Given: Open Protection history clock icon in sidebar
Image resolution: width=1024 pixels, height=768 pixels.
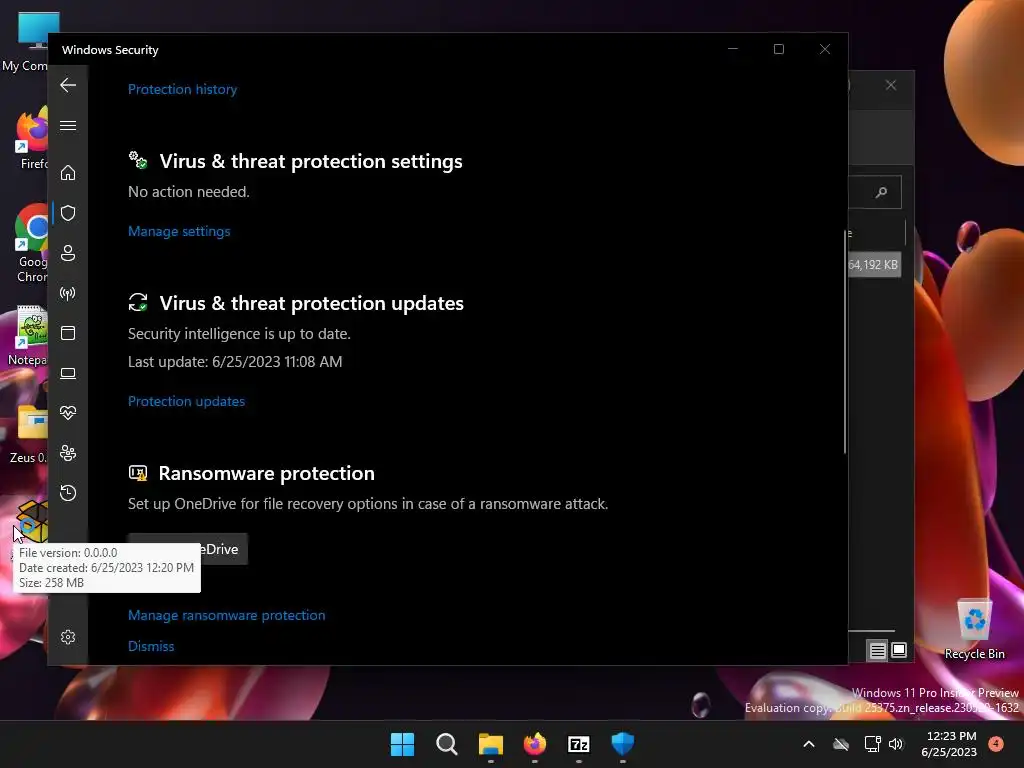Looking at the screenshot, I should pos(68,492).
